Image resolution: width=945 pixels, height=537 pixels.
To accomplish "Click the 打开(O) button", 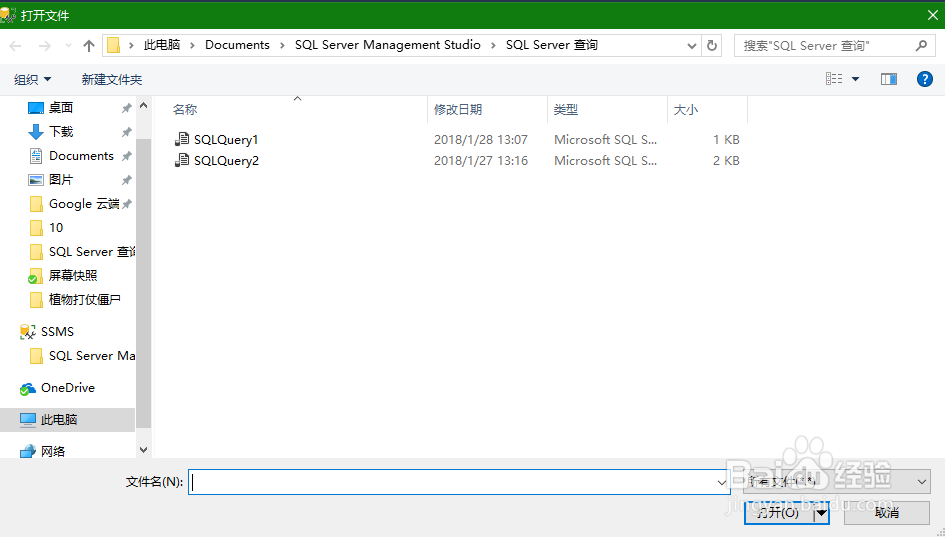I will (x=779, y=513).
